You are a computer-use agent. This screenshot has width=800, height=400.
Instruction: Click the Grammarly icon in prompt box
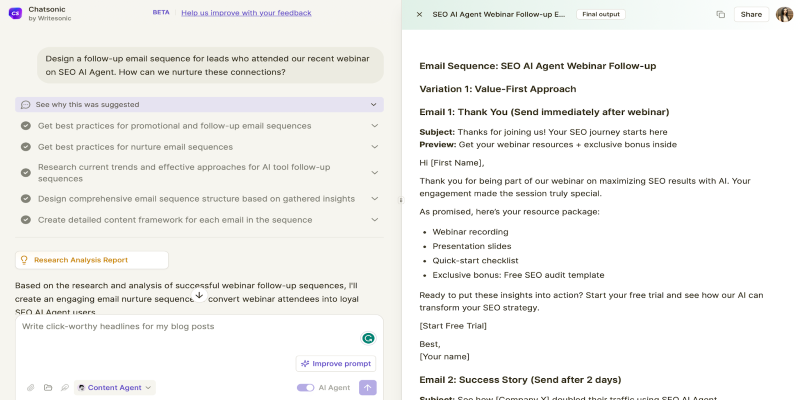coord(368,338)
